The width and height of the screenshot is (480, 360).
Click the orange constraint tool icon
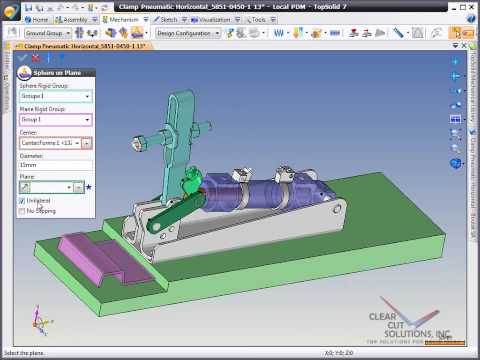pyautogui.click(x=123, y=33)
